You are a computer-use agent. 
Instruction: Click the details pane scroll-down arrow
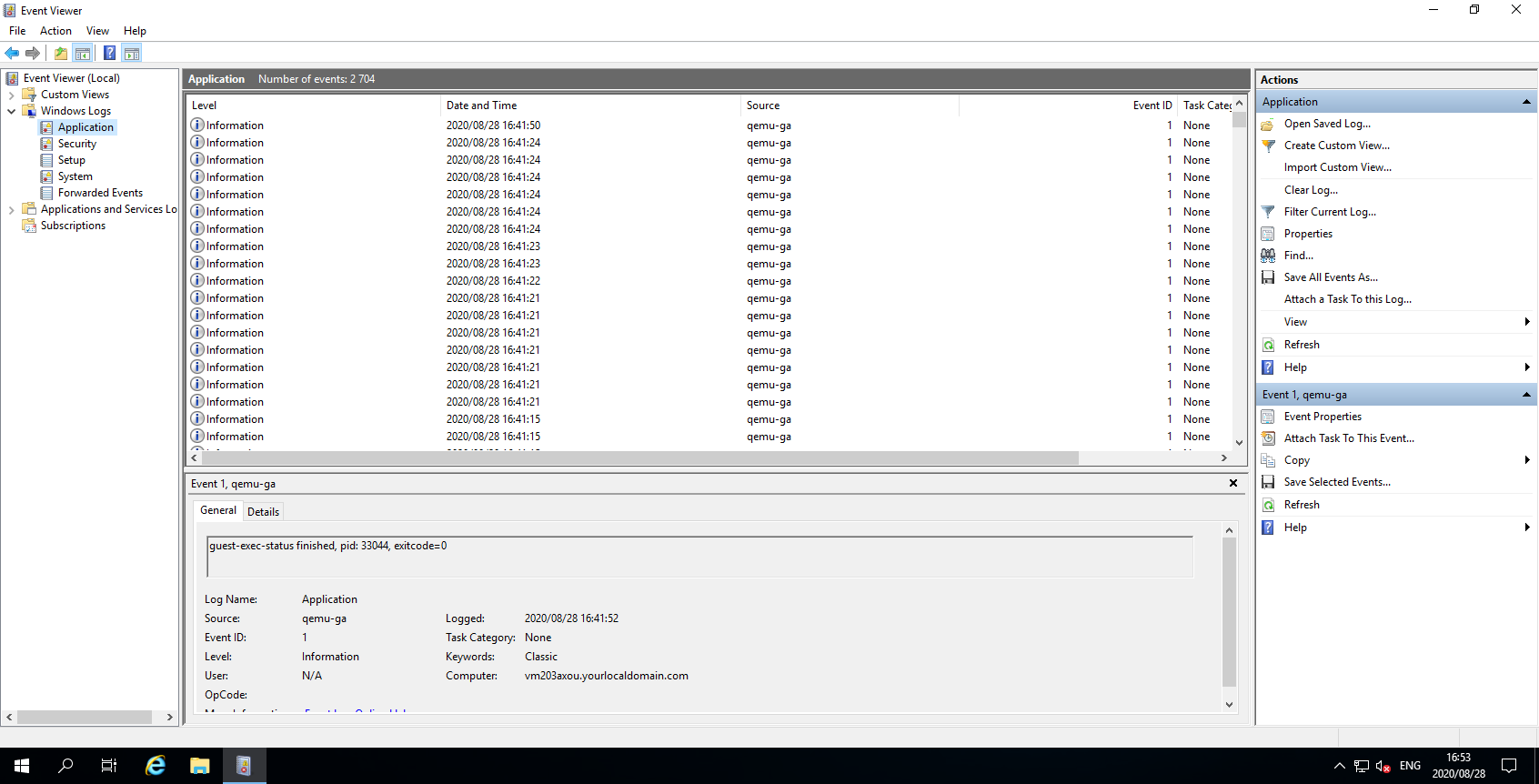[1229, 705]
